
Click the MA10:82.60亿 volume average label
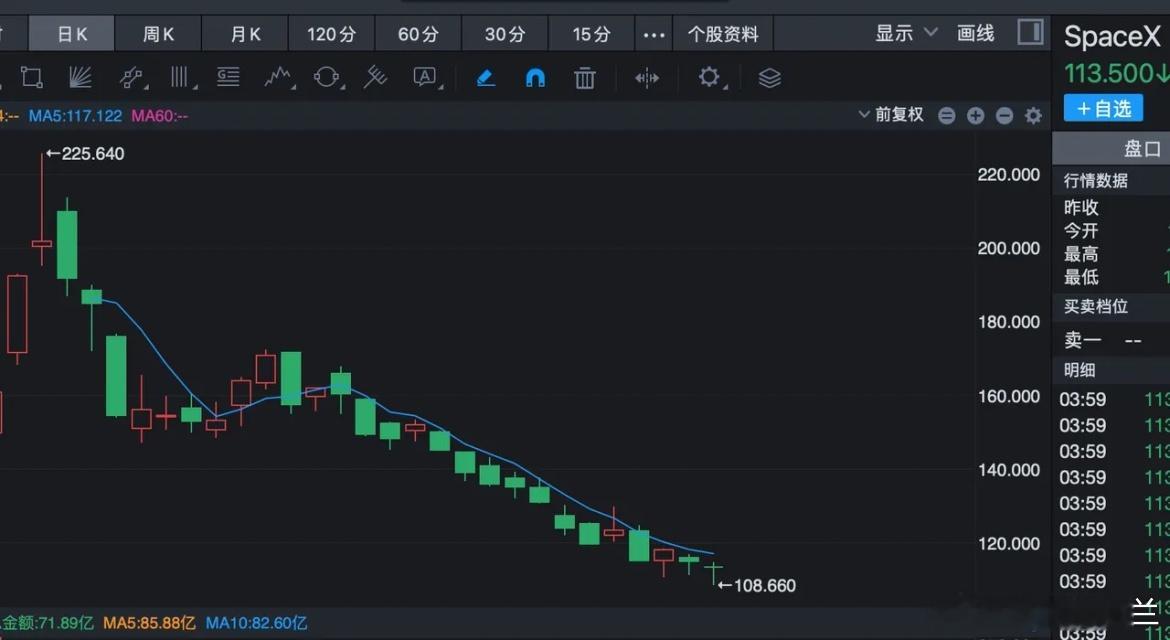(x=256, y=623)
